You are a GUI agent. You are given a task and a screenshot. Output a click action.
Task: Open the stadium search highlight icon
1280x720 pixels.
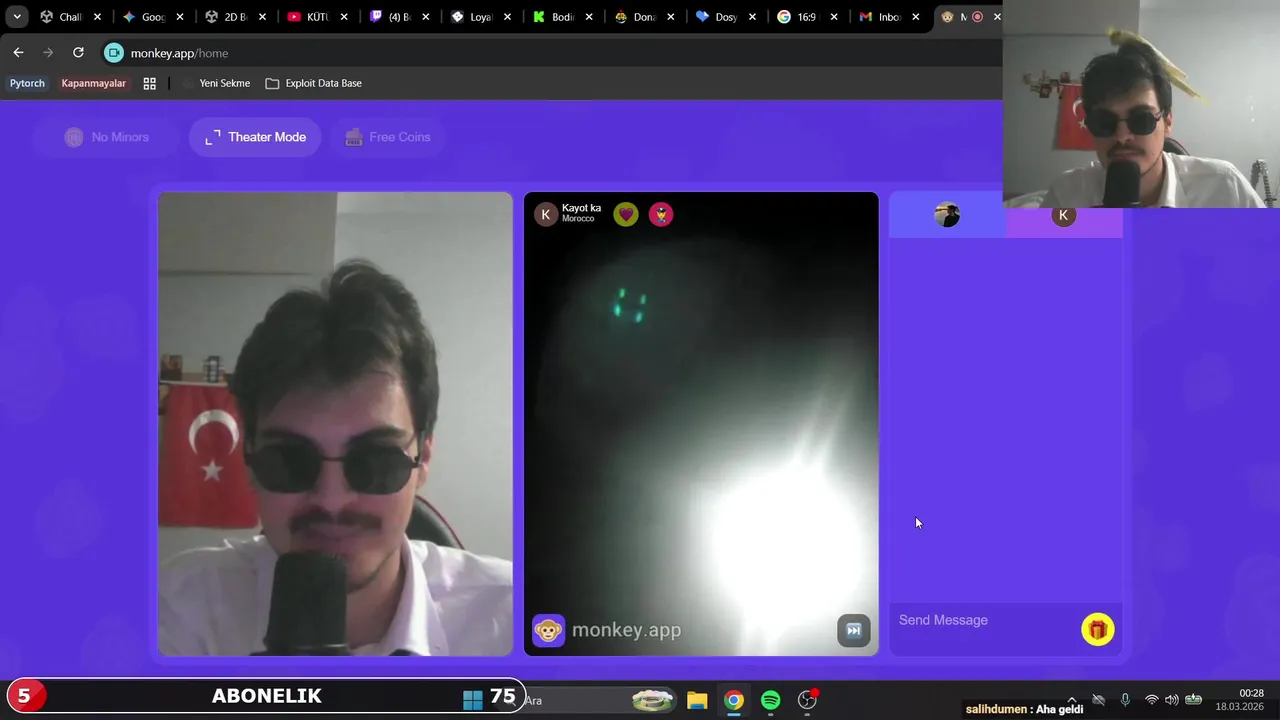click(x=652, y=700)
